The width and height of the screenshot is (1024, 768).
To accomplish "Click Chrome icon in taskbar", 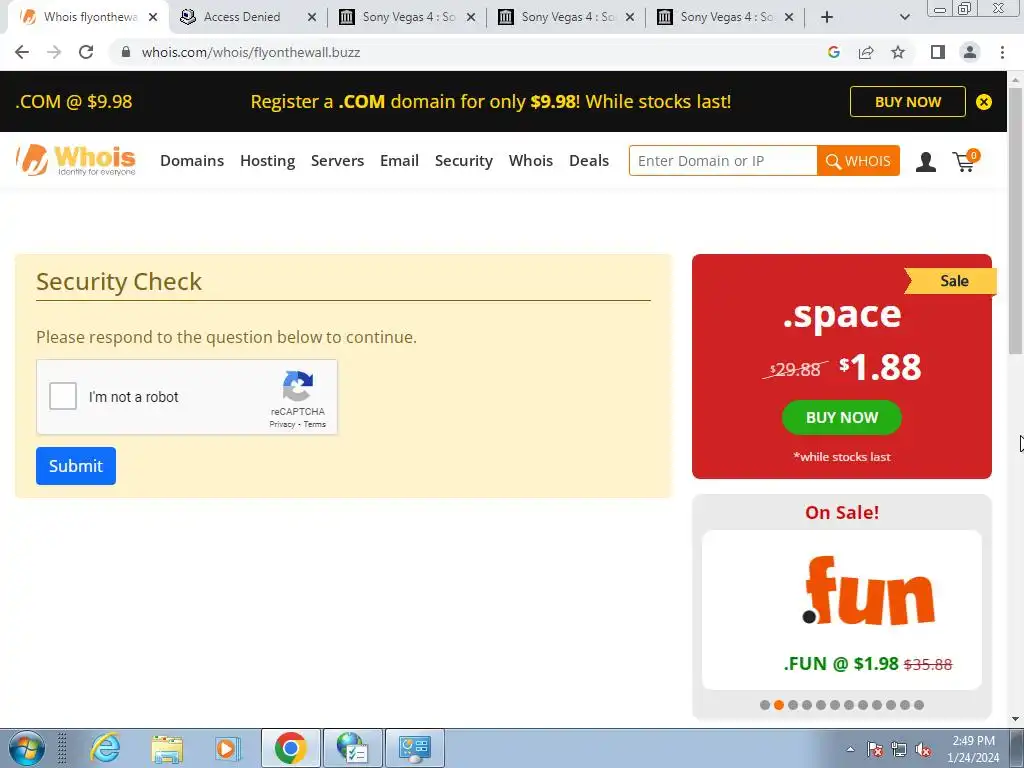I will point(291,748).
